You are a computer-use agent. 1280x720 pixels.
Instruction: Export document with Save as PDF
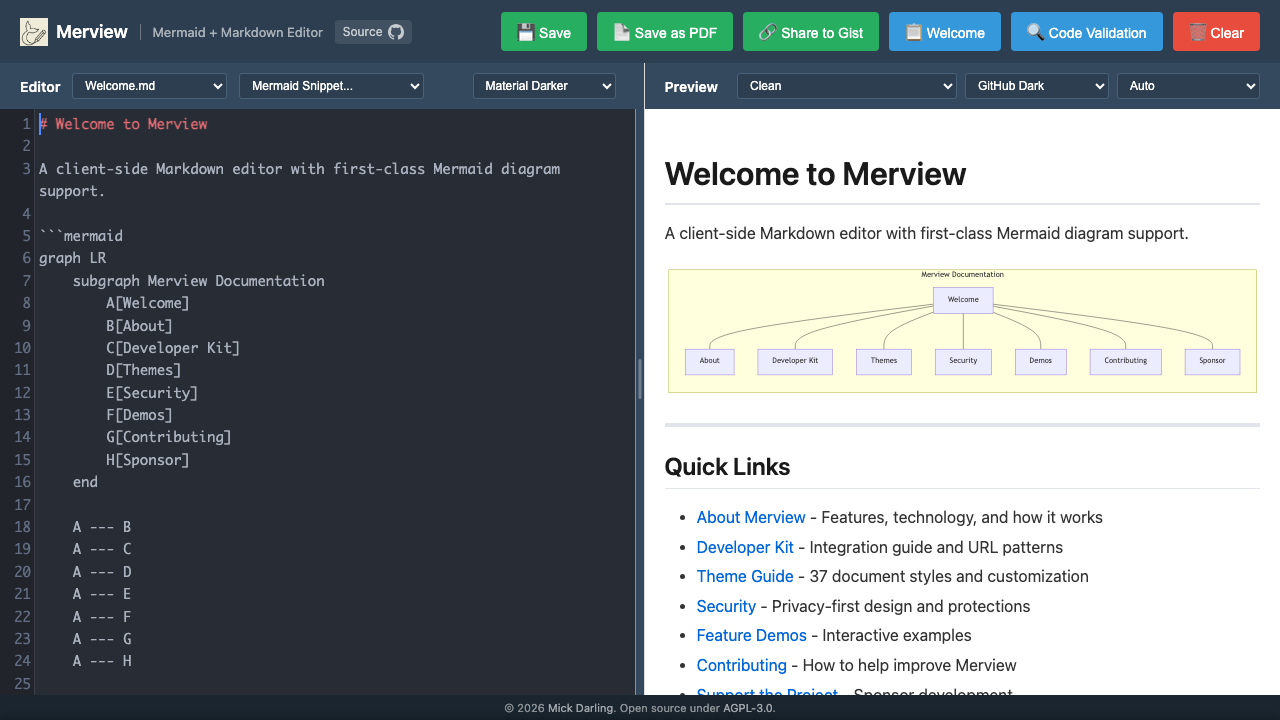[x=665, y=32]
